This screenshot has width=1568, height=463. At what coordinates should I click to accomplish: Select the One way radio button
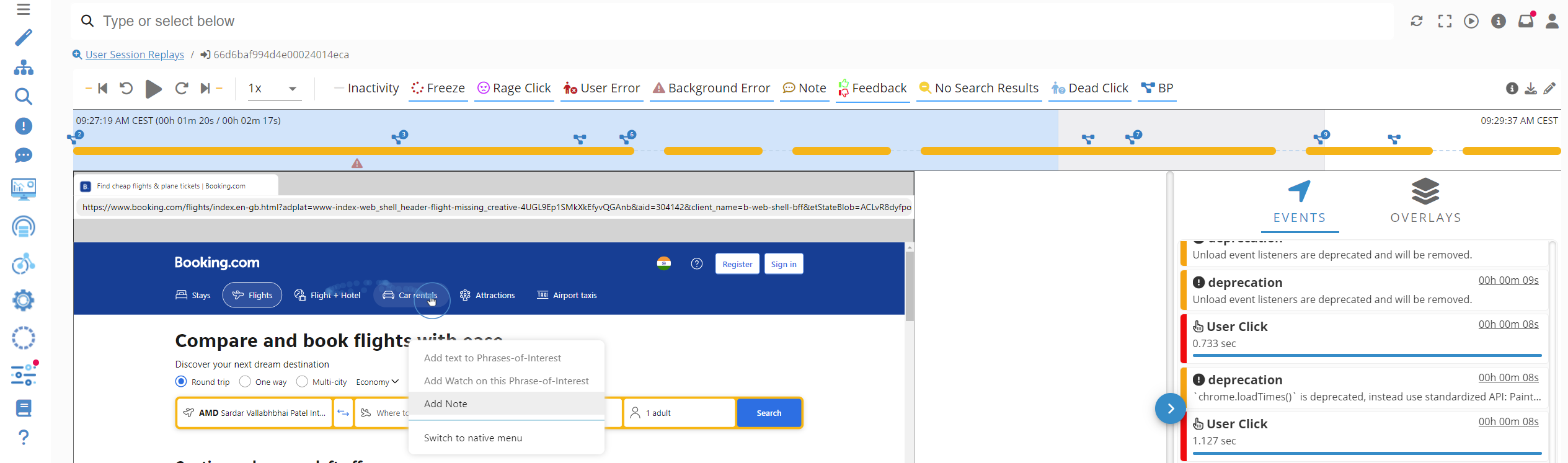tap(246, 382)
